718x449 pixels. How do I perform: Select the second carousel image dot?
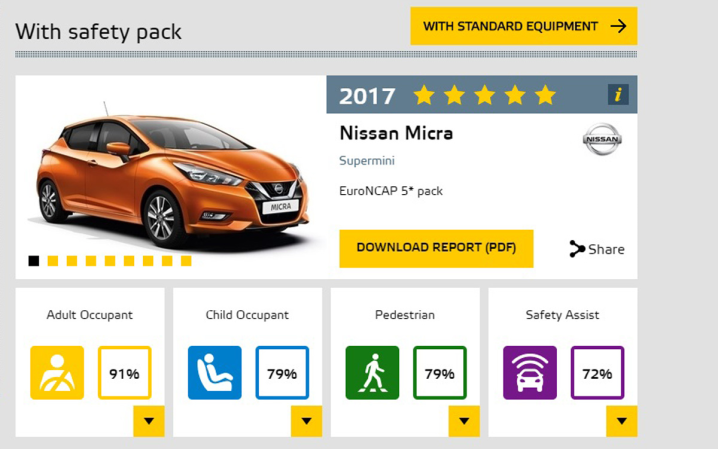53,261
